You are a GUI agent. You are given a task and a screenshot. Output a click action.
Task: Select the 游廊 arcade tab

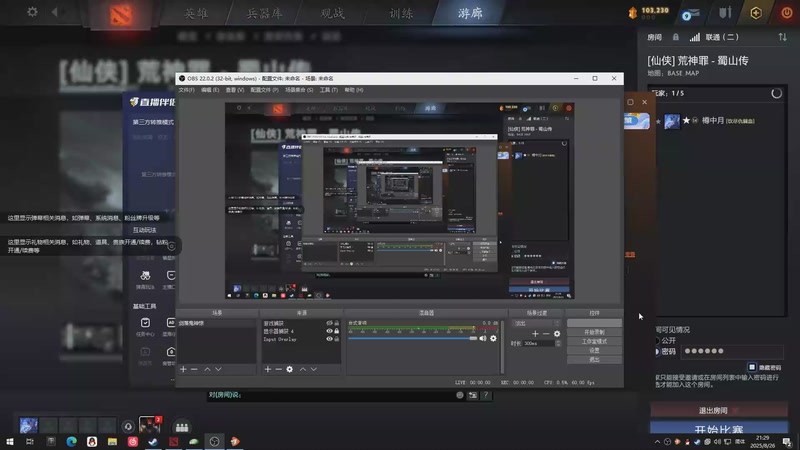click(470, 13)
